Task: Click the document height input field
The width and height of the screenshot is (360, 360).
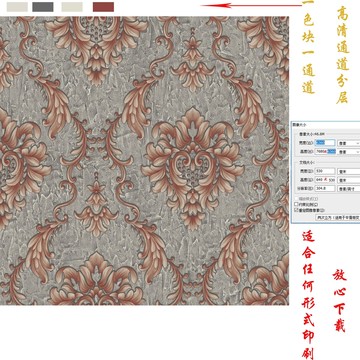Action: (x=325, y=180)
